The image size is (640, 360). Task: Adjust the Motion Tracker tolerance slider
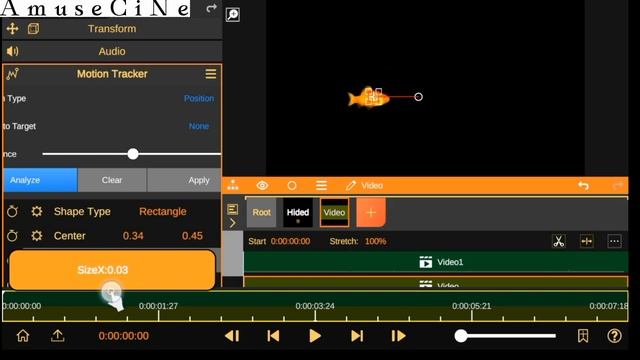[x=133, y=154]
